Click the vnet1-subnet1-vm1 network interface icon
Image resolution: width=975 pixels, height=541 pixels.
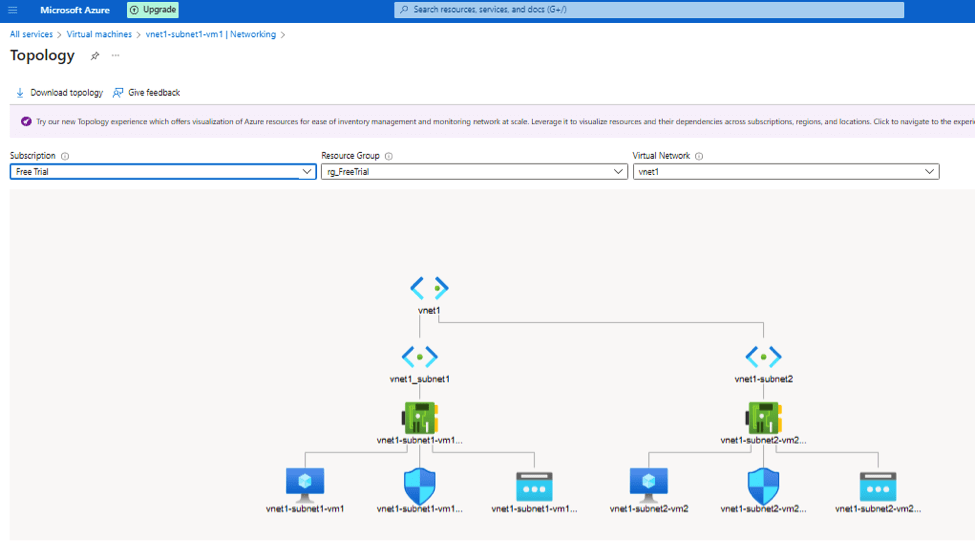pos(420,416)
